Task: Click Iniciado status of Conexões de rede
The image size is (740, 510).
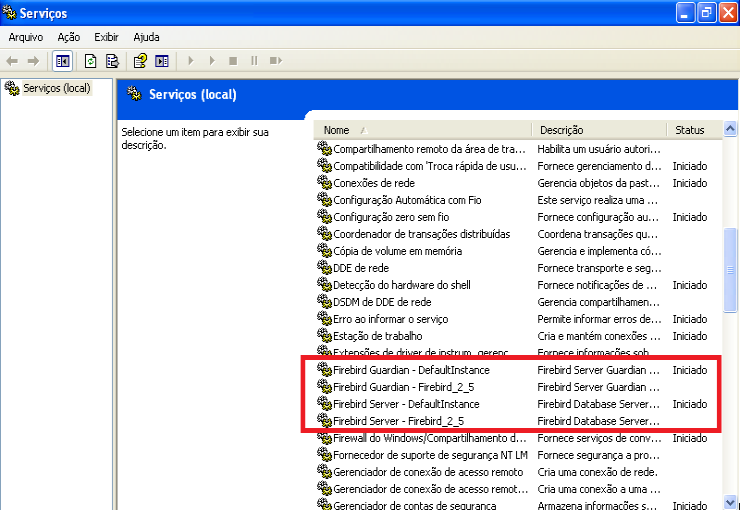Action: pos(690,183)
